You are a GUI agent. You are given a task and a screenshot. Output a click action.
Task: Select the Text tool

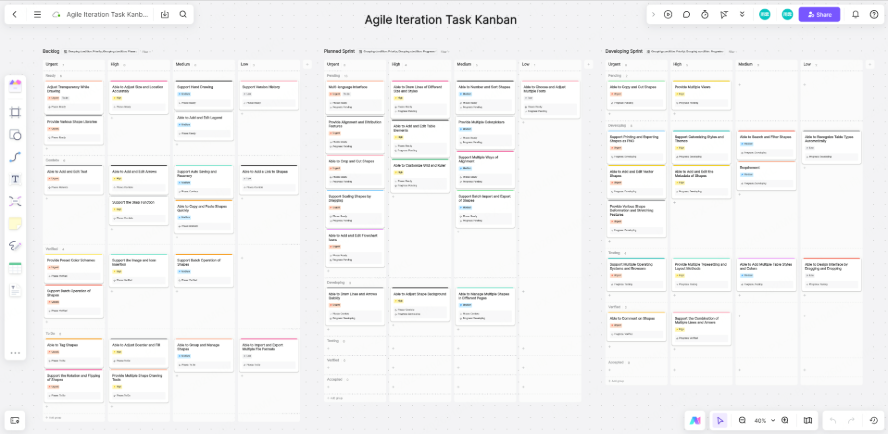tap(15, 180)
